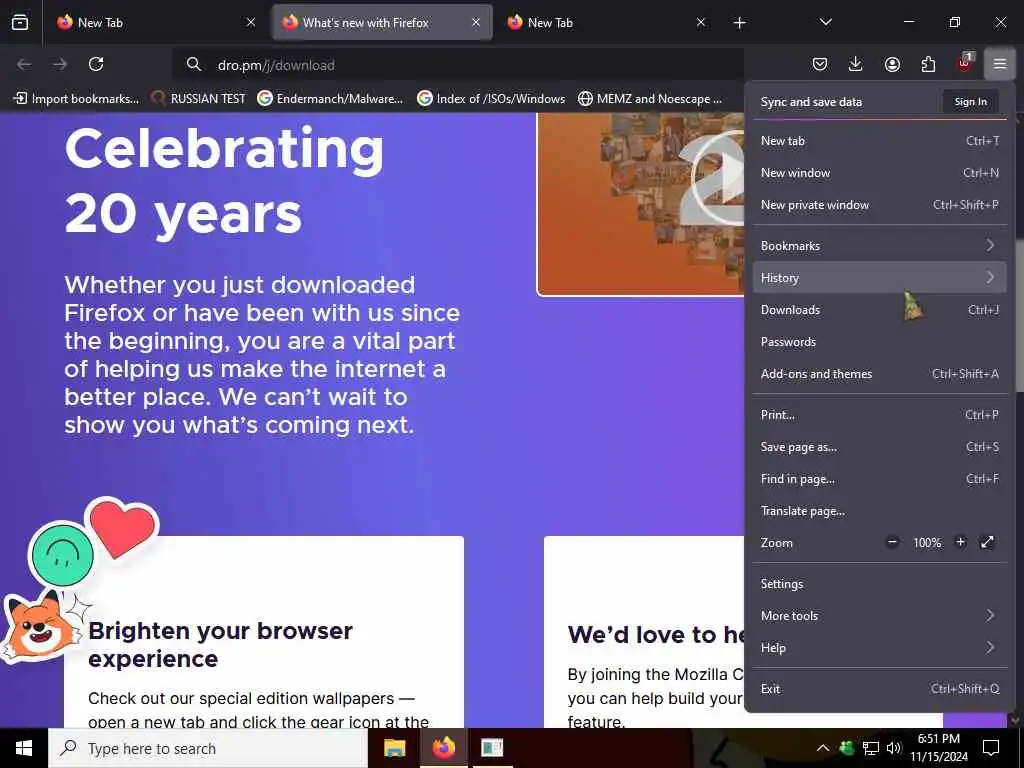Click the Sign In button in menu
This screenshot has width=1024, height=768.
click(970, 102)
